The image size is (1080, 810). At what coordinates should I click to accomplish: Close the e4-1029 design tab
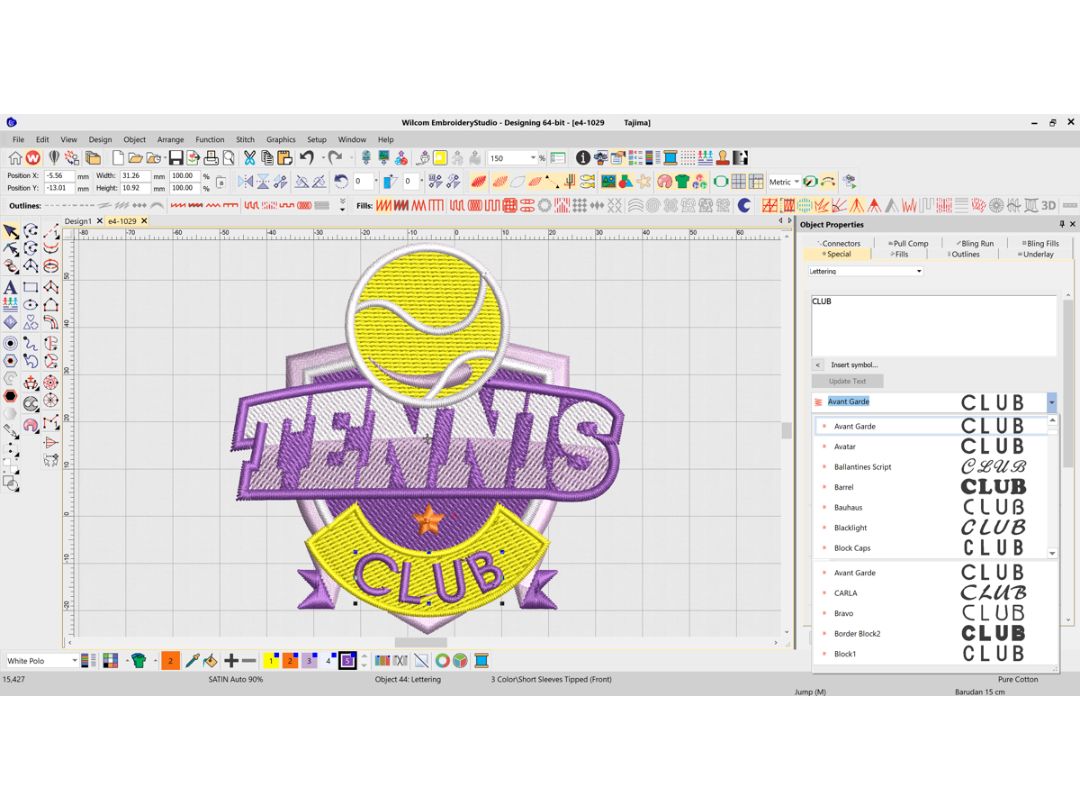[144, 221]
